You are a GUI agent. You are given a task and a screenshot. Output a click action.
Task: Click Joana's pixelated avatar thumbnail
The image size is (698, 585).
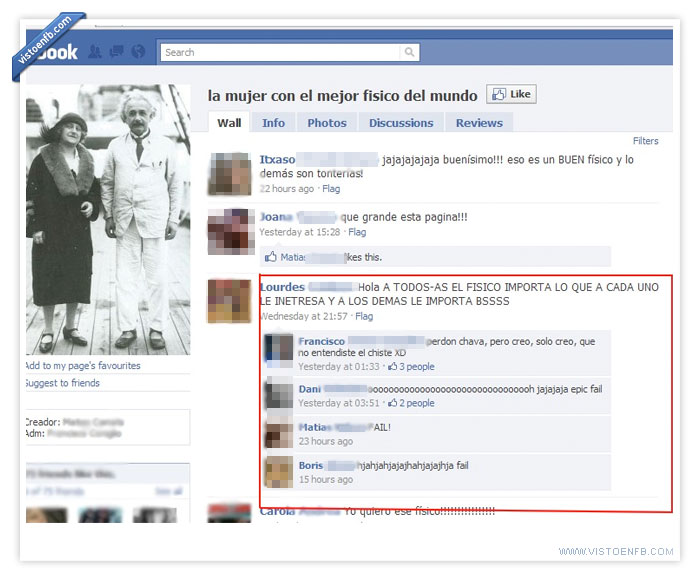231,232
